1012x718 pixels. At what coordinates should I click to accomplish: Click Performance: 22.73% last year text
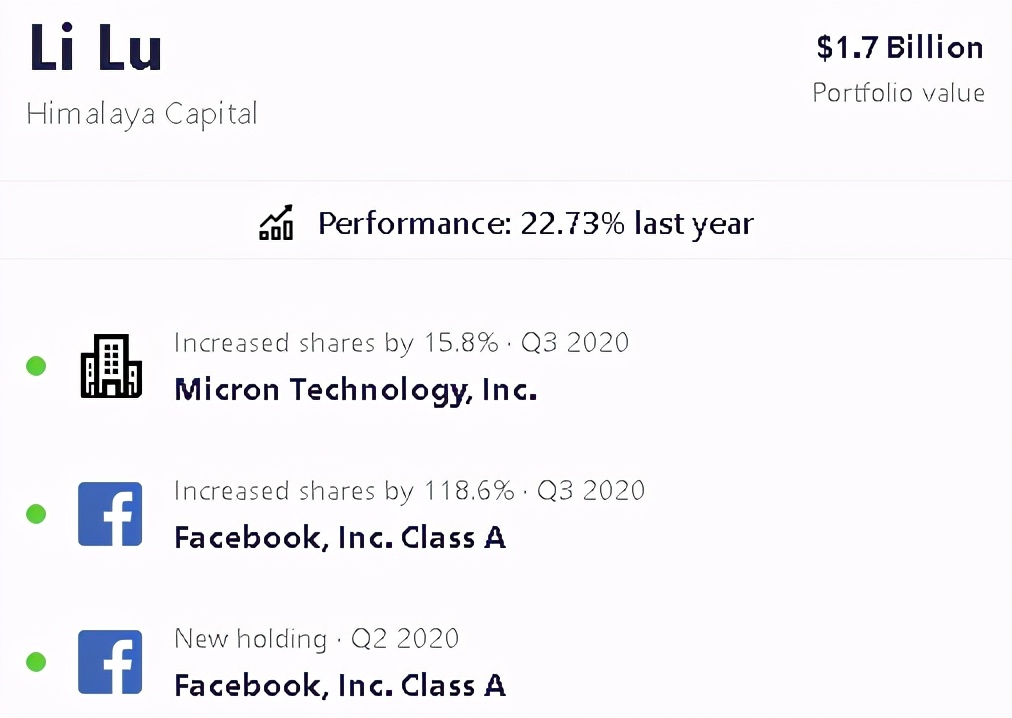[x=535, y=223]
